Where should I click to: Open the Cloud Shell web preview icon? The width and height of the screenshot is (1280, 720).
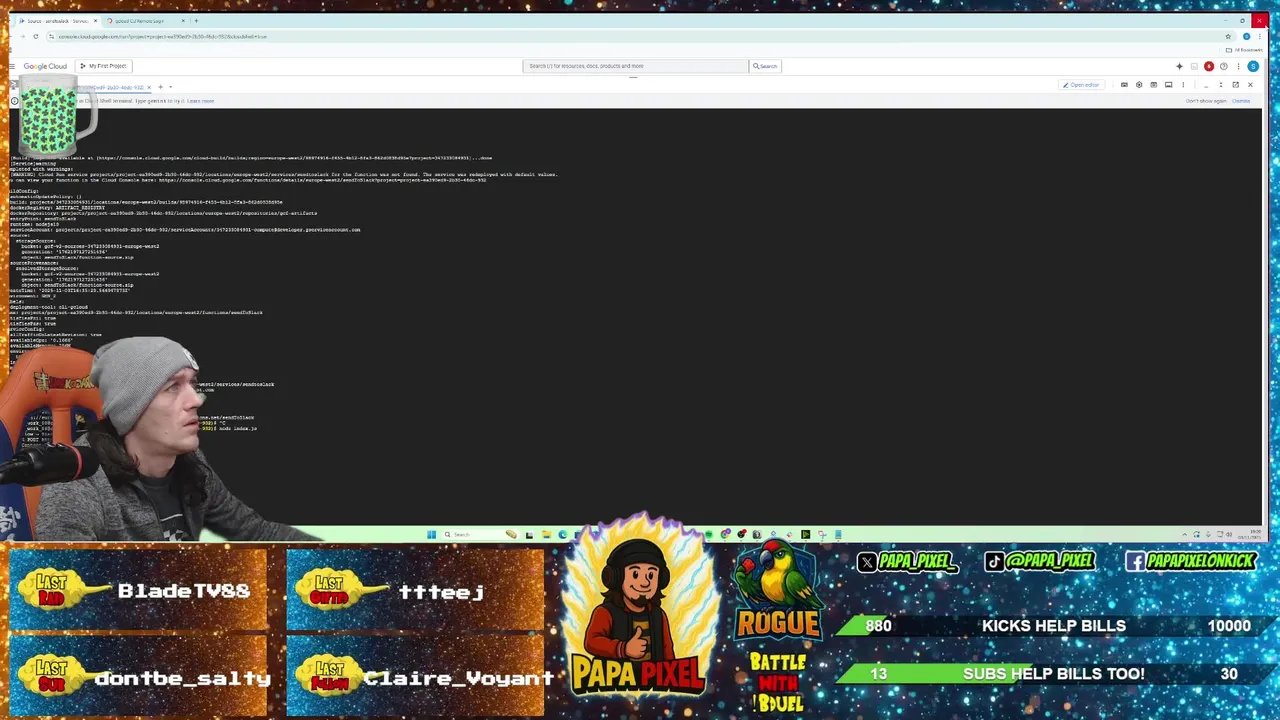coord(1153,85)
